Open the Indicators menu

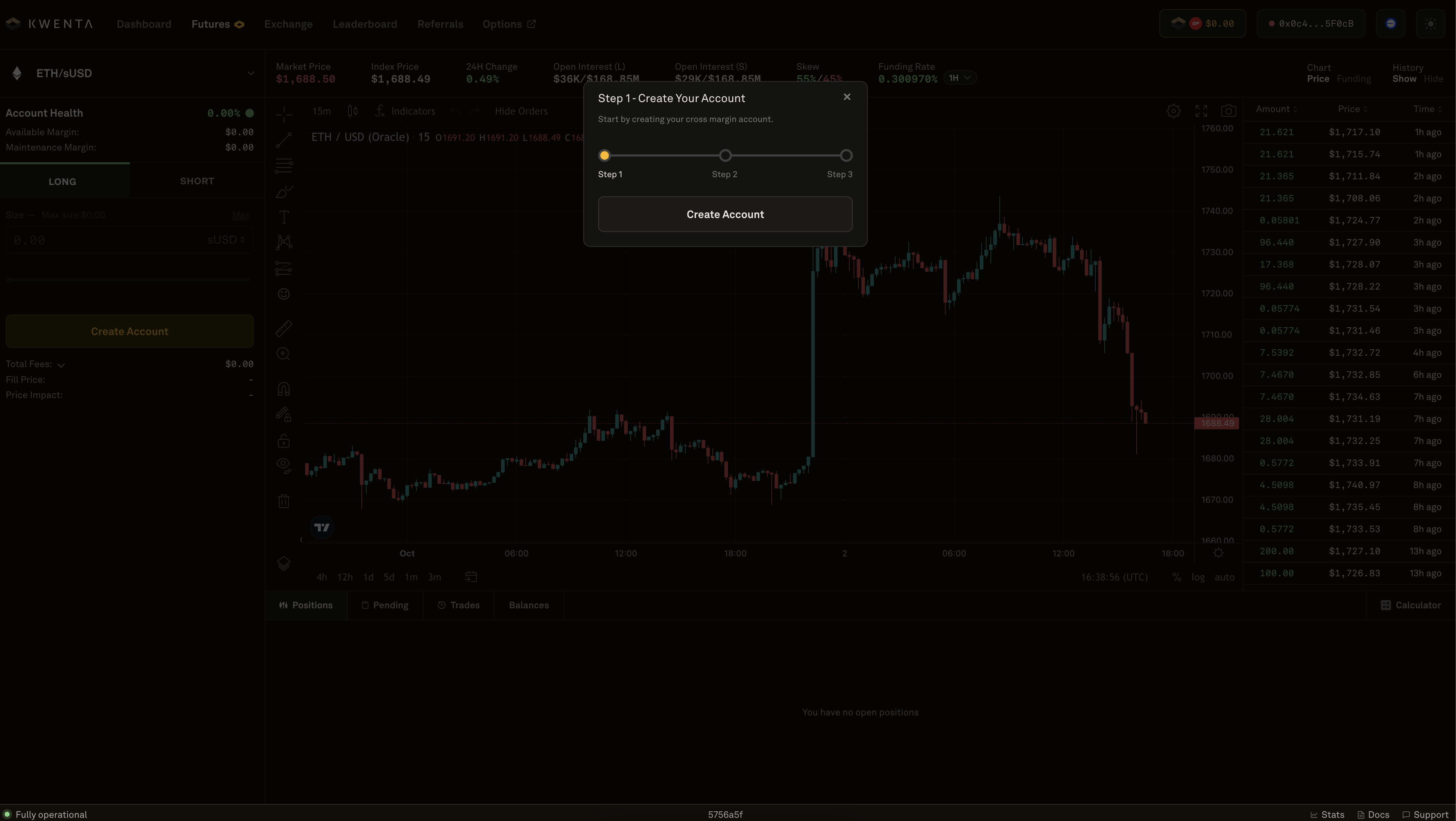[x=405, y=111]
